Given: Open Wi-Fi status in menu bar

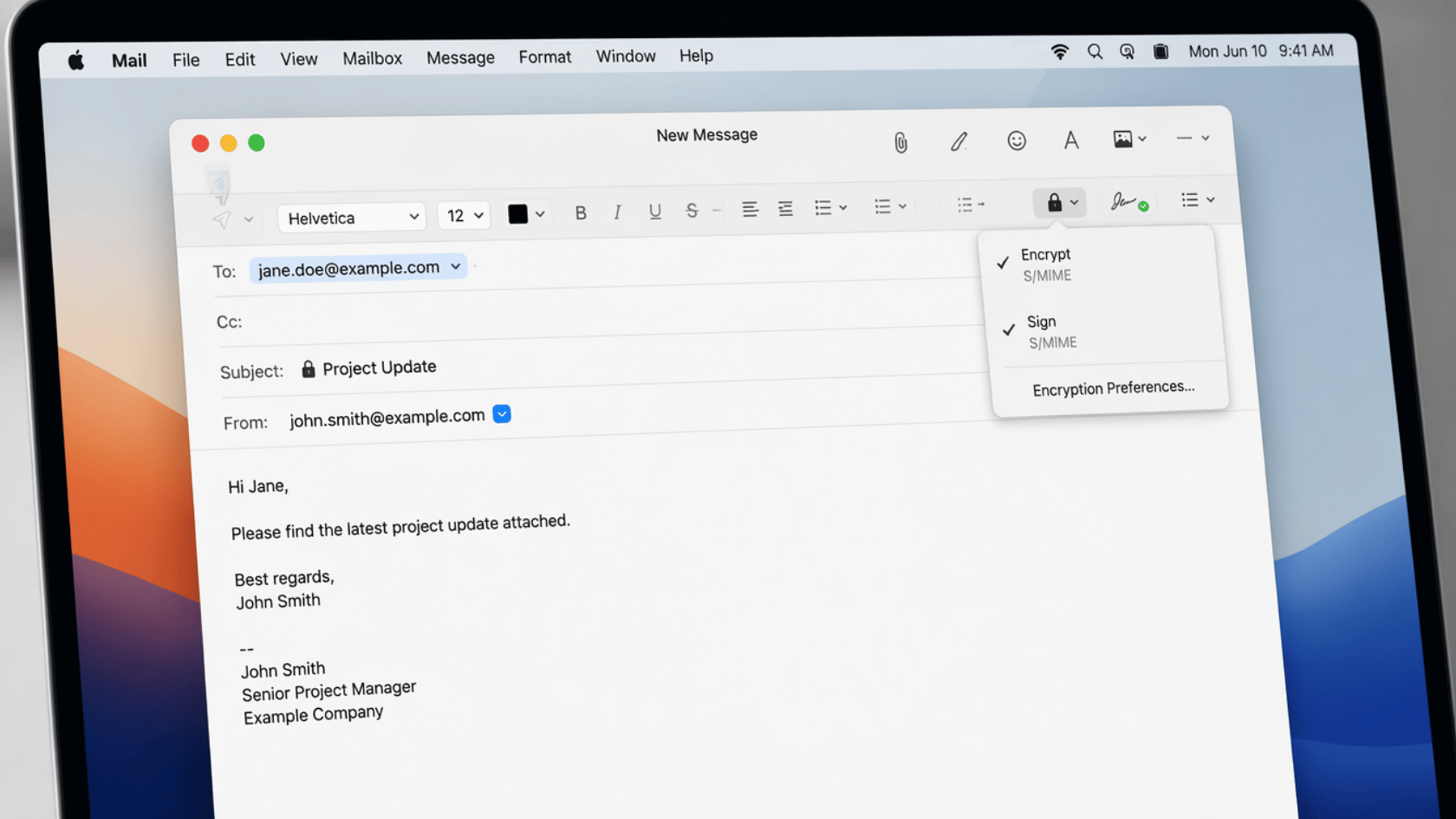Looking at the screenshot, I should [1059, 52].
